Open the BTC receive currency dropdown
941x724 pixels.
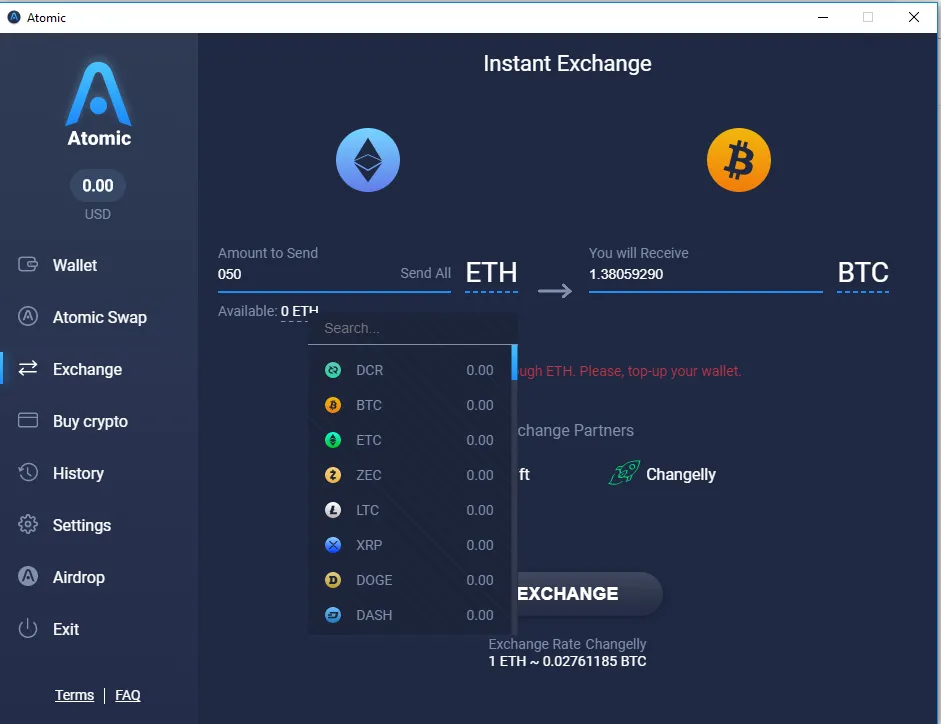click(x=863, y=273)
